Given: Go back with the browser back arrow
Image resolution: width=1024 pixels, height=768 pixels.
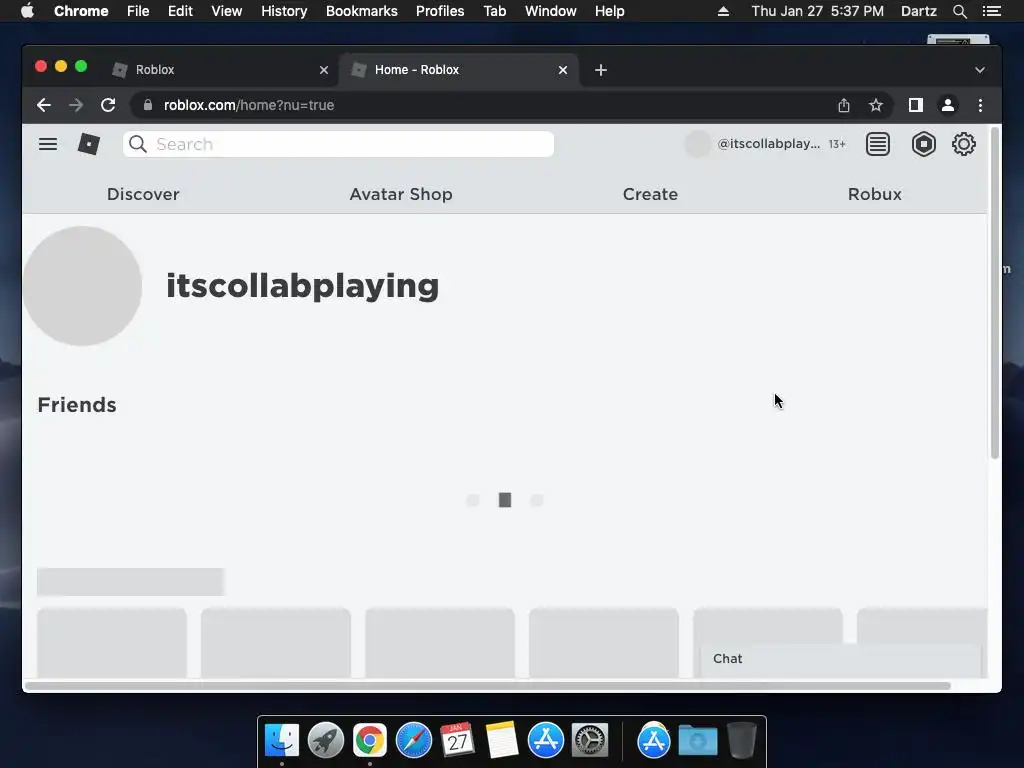Looking at the screenshot, I should 44,105.
